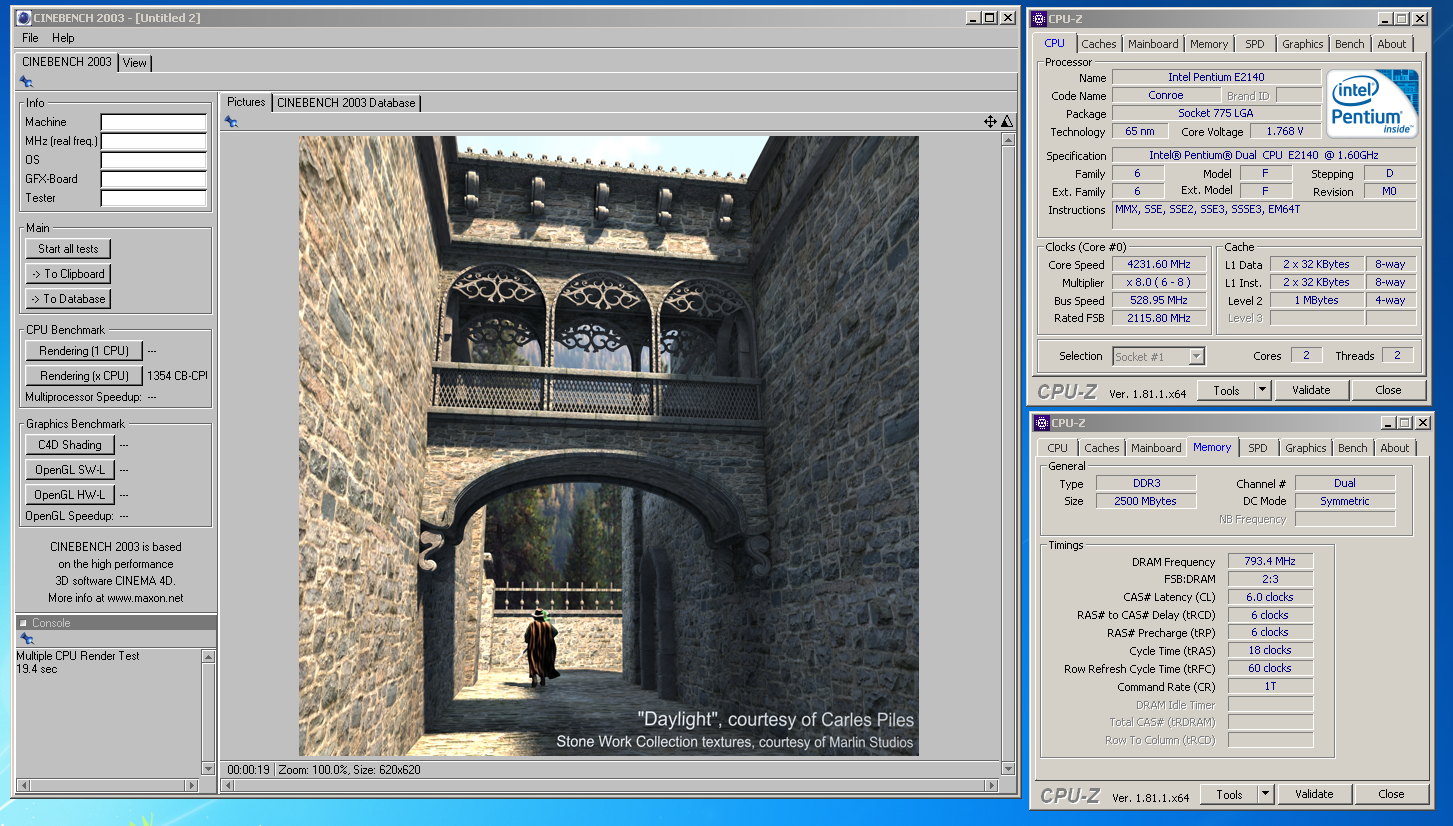
Task: Click the FSB:DRAM 2:3 value
Action: pos(1270,579)
